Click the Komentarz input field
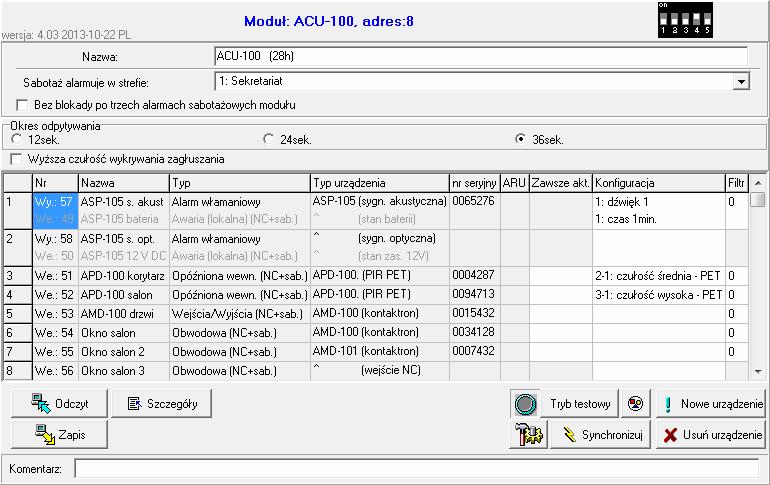The width and height of the screenshot is (770, 485). coord(416,469)
